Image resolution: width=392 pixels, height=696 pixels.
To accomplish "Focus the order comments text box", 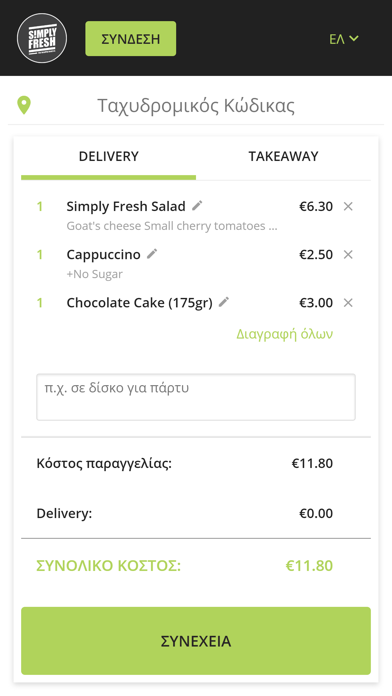I will 196,397.
